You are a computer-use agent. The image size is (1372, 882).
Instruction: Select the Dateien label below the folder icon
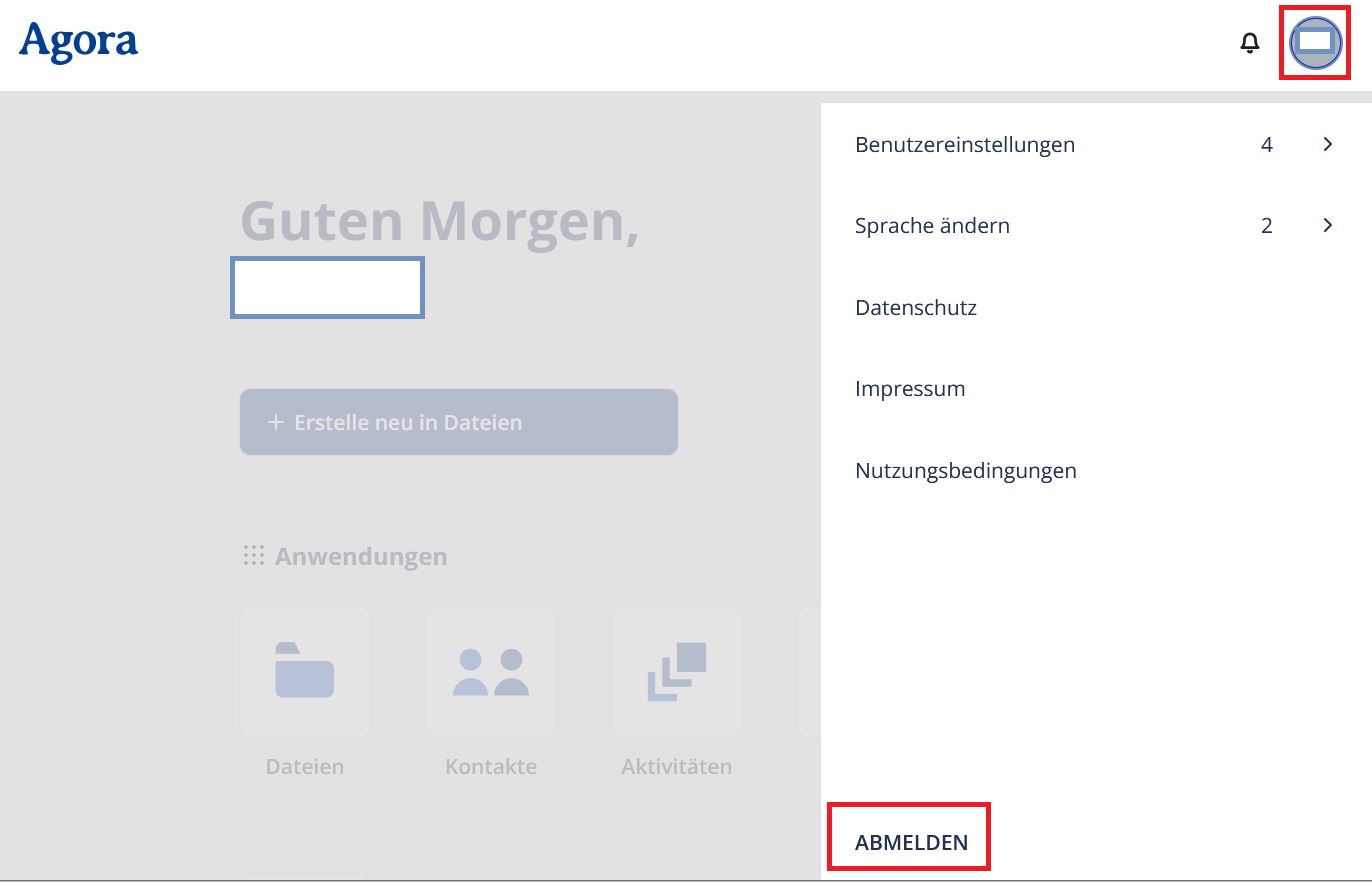(x=304, y=766)
